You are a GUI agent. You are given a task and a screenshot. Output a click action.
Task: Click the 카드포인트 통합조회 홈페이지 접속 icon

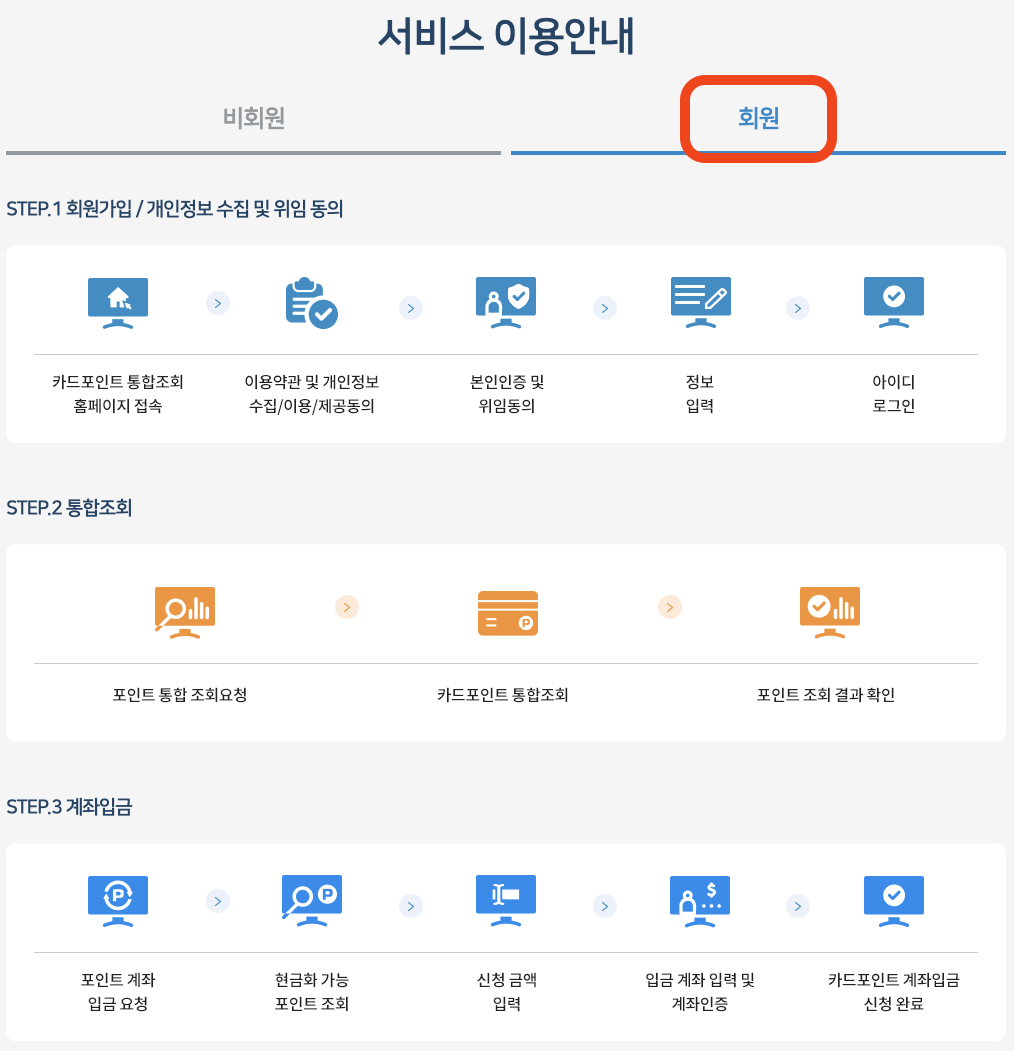(117, 302)
